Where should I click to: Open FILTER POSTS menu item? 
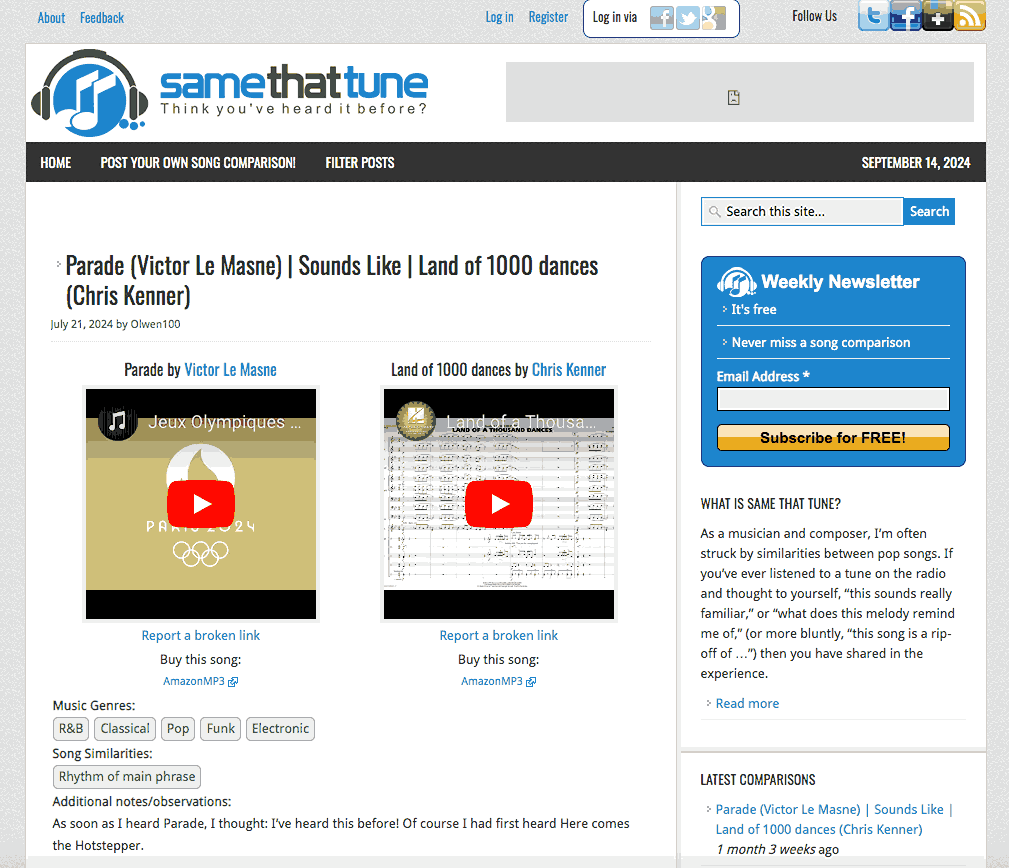pyautogui.click(x=360, y=163)
